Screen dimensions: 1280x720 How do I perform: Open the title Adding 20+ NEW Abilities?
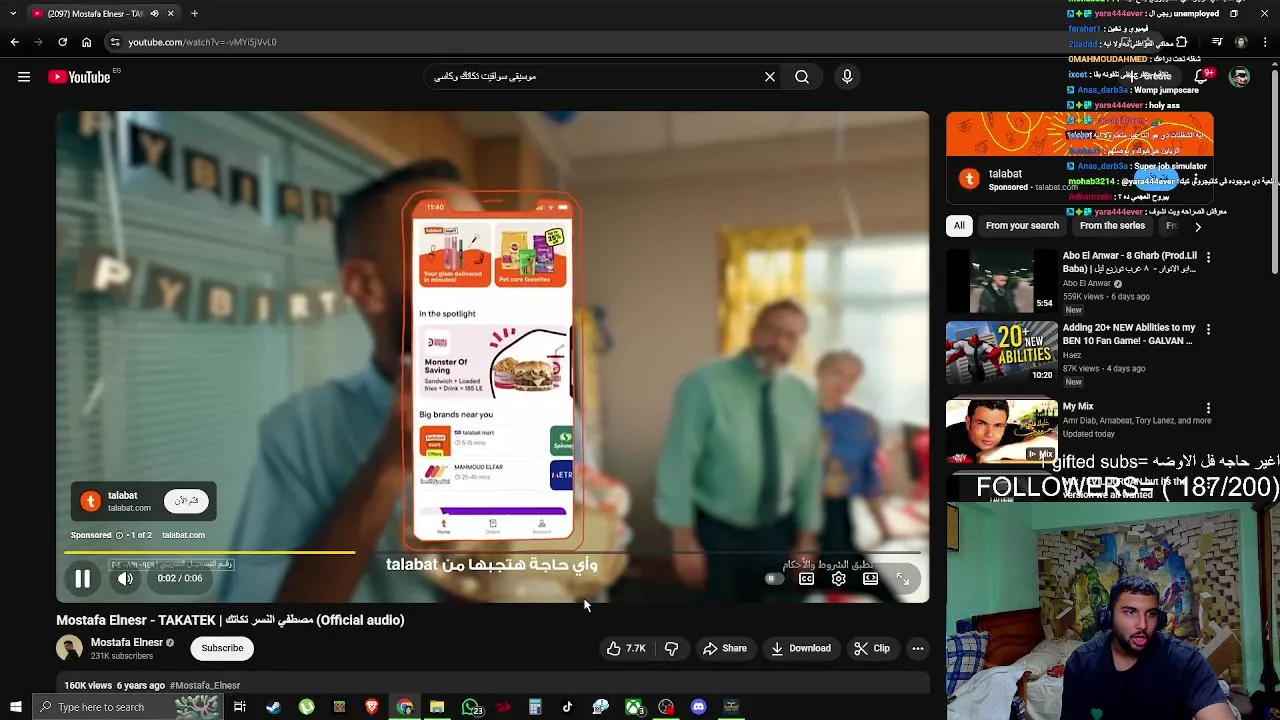click(1128, 334)
